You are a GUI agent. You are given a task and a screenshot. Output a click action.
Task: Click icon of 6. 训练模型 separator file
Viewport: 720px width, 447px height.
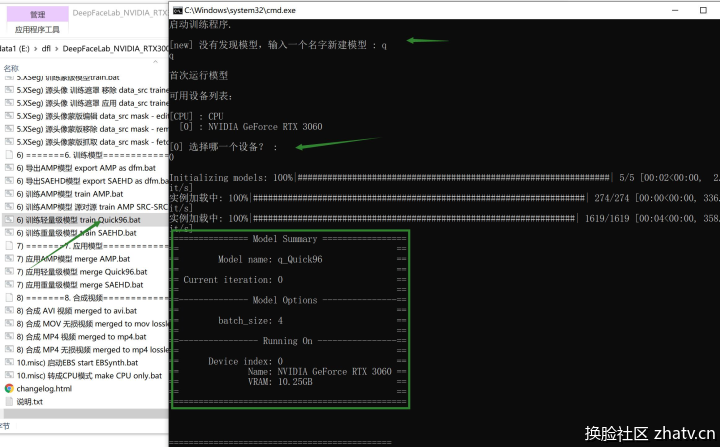point(9,155)
